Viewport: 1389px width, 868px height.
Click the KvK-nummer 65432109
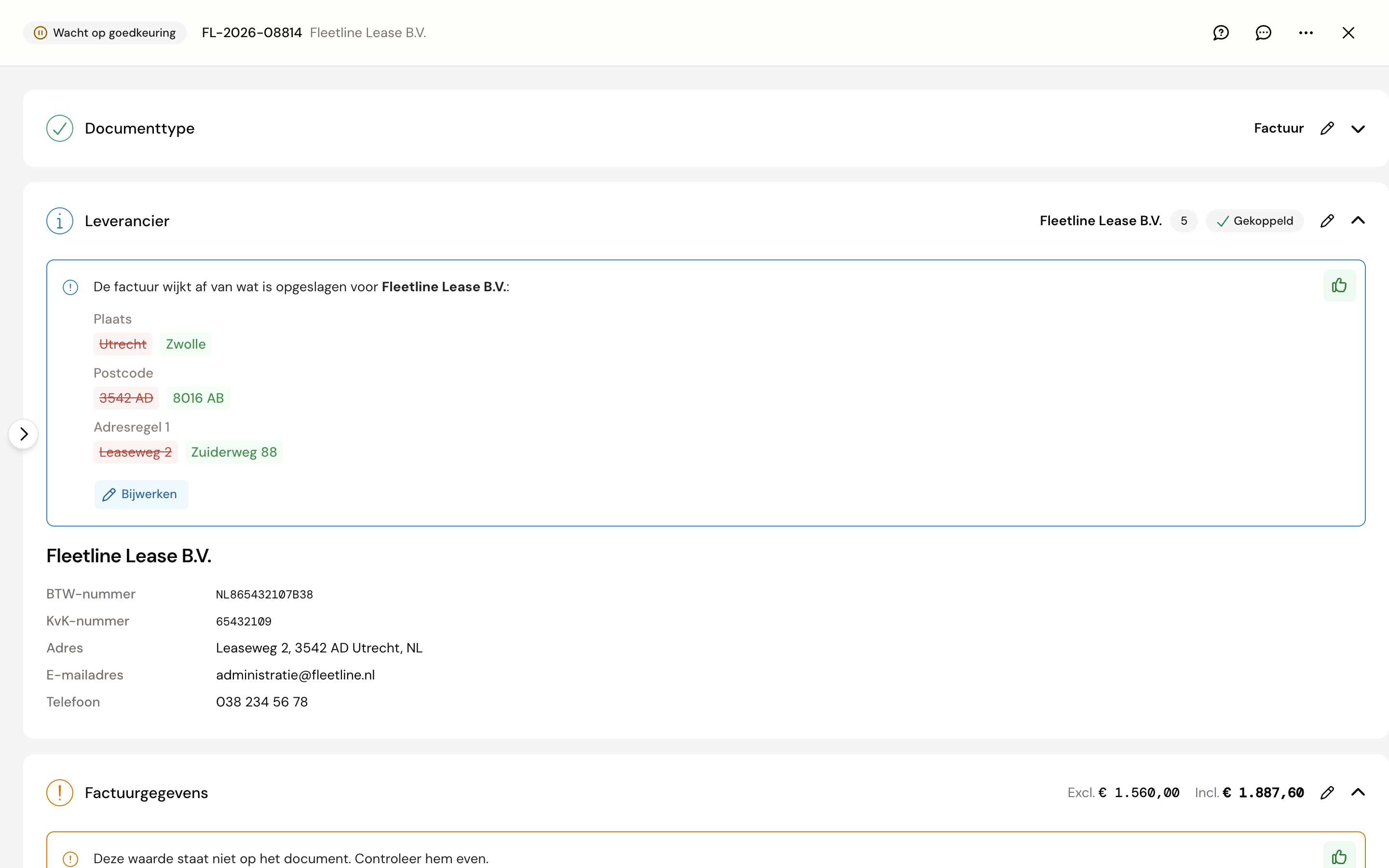click(244, 622)
